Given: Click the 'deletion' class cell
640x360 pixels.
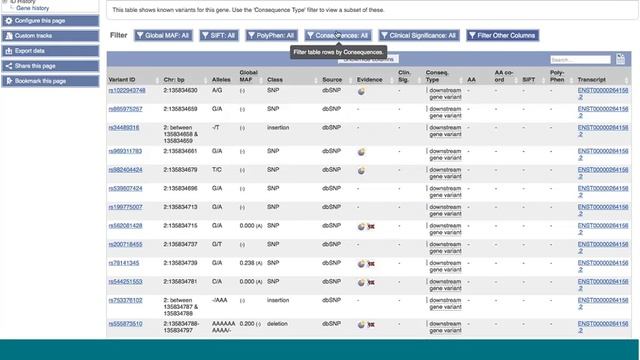Looking at the screenshot, I should click(x=278, y=324).
